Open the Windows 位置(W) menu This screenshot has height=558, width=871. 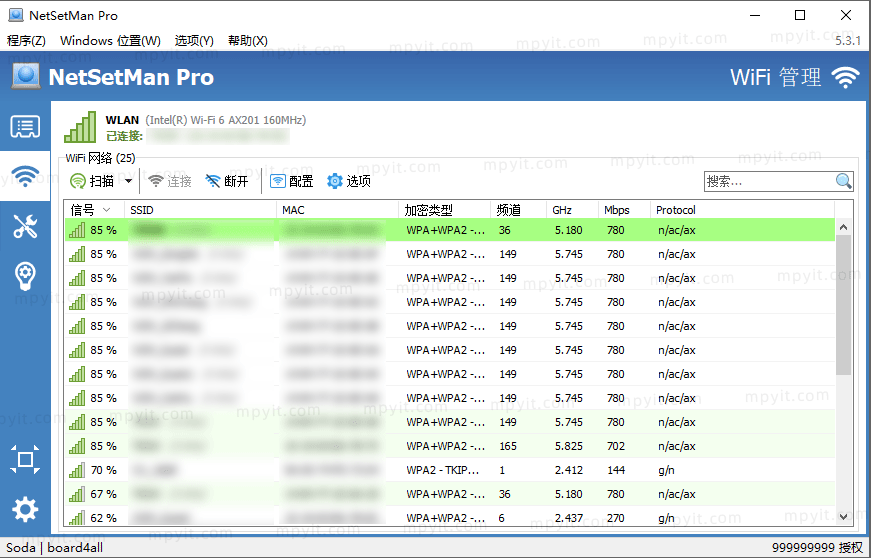(110, 41)
